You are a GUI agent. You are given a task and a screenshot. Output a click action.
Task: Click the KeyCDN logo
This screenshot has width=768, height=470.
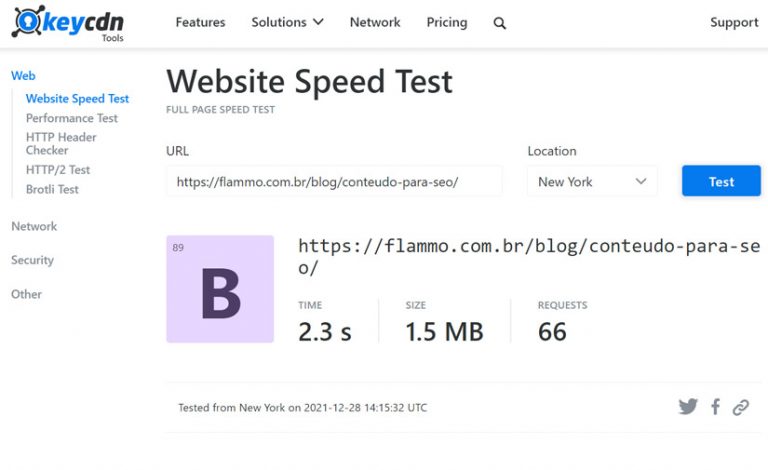pos(68,23)
